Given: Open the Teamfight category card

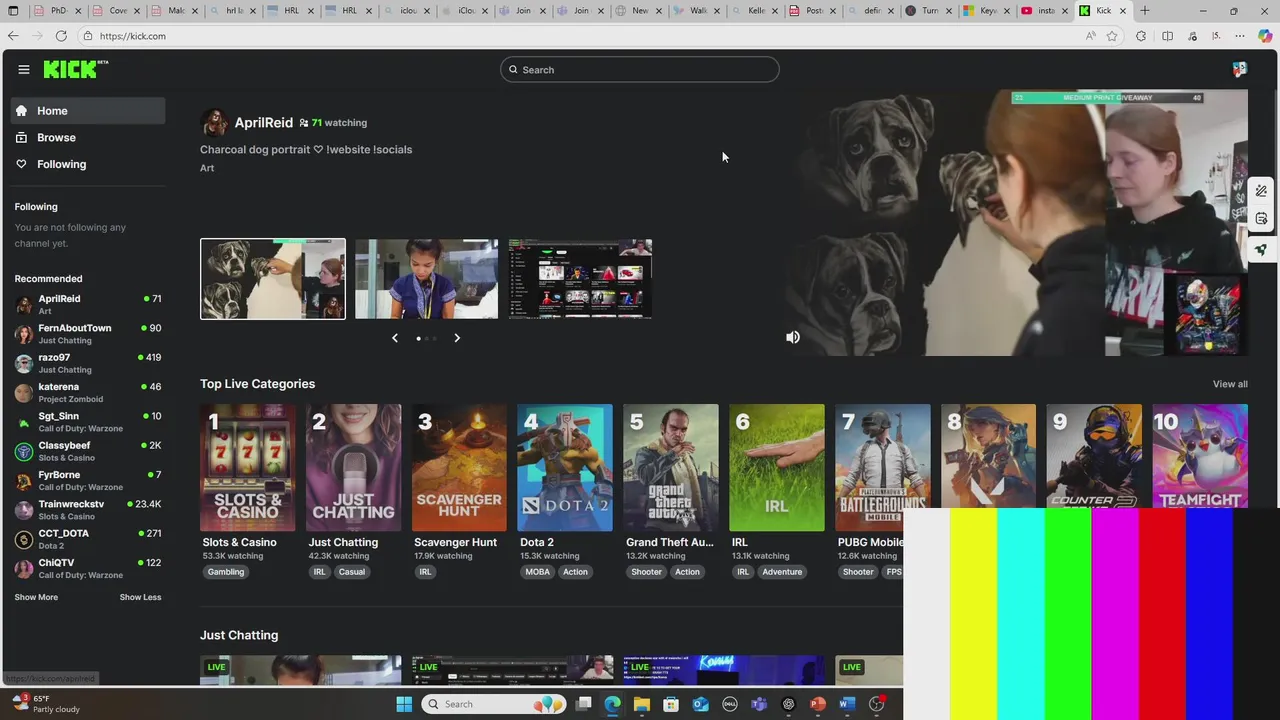Looking at the screenshot, I should click(1200, 456).
